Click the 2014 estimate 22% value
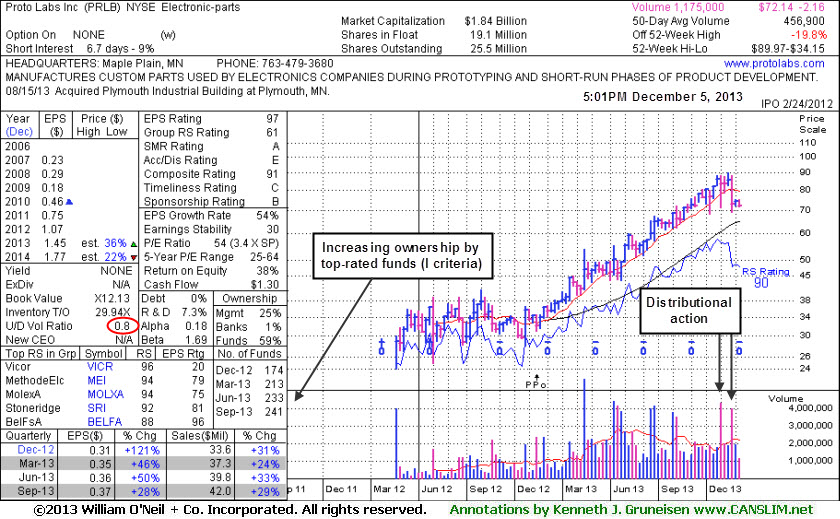Image resolution: width=840 pixels, height=519 pixels. pos(115,257)
